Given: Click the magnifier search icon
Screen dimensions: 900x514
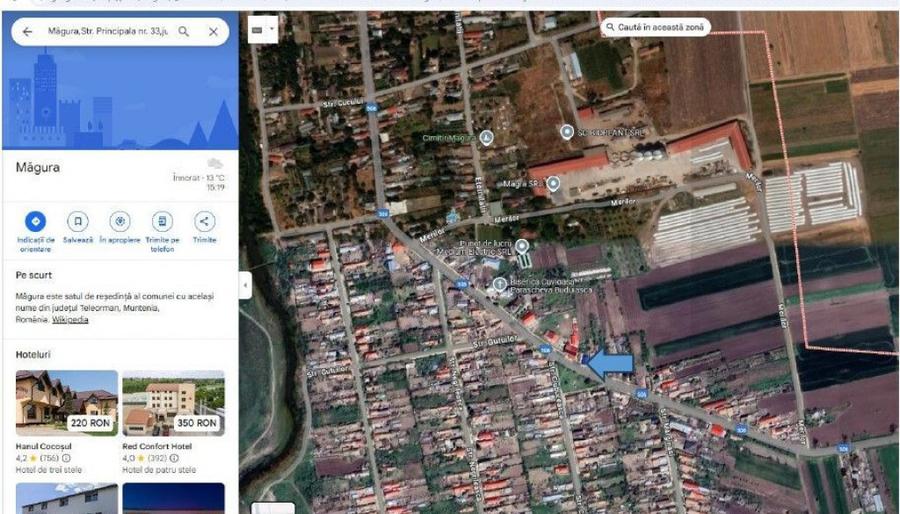Looking at the screenshot, I should point(184,32).
